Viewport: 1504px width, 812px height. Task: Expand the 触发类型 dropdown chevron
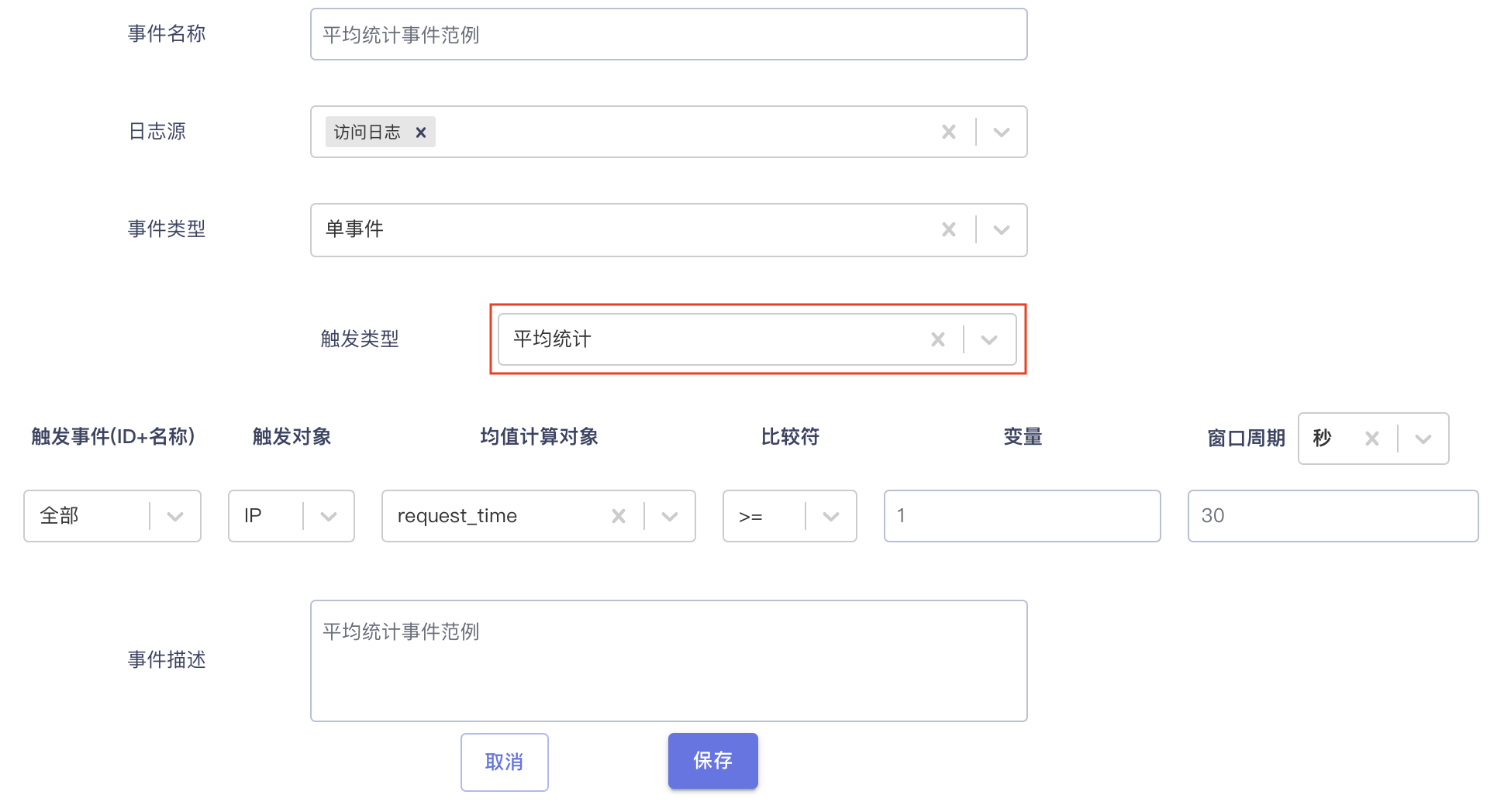pos(989,339)
